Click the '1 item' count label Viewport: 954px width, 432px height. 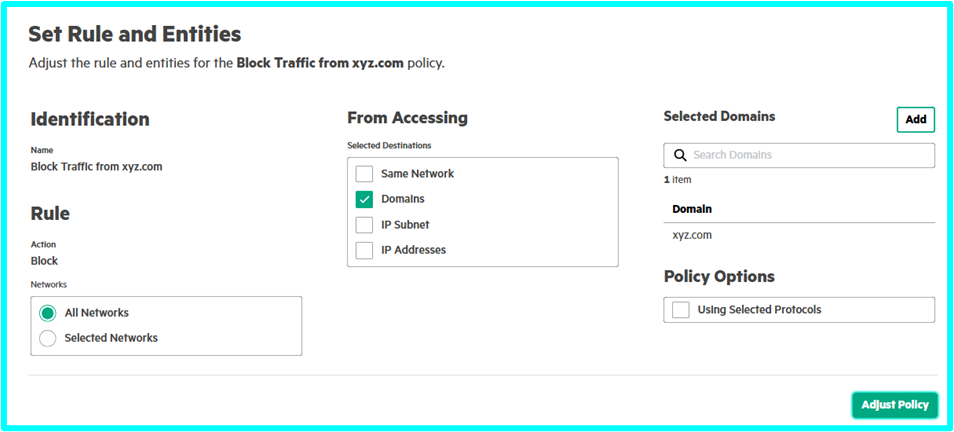coord(677,180)
